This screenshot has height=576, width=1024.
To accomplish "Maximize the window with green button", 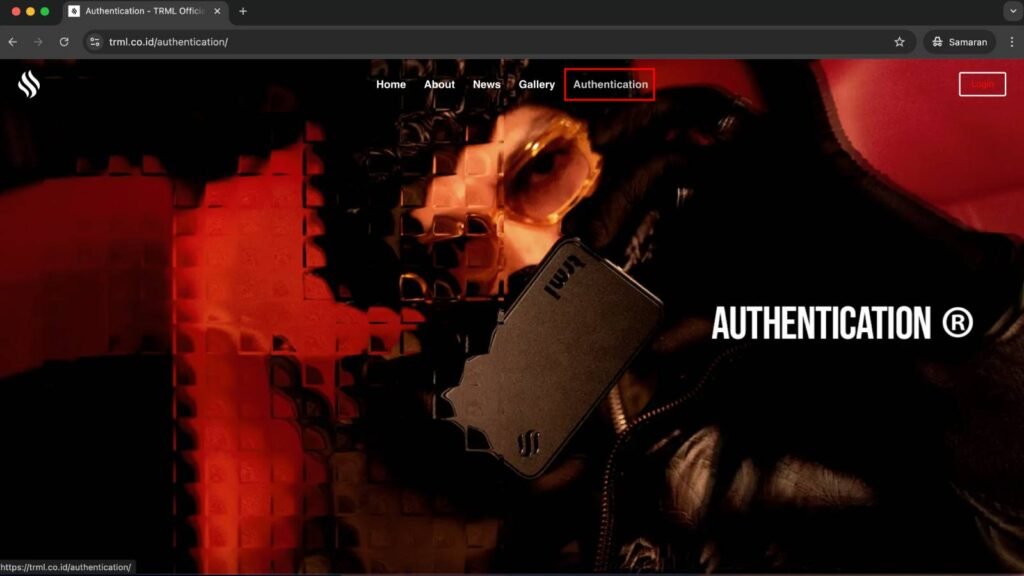I will pyautogui.click(x=44, y=11).
